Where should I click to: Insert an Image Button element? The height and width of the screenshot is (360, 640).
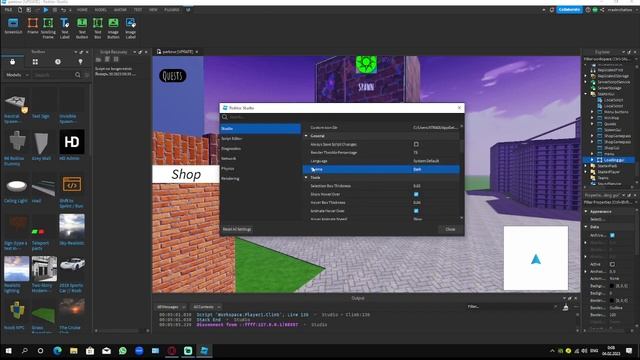113,28
